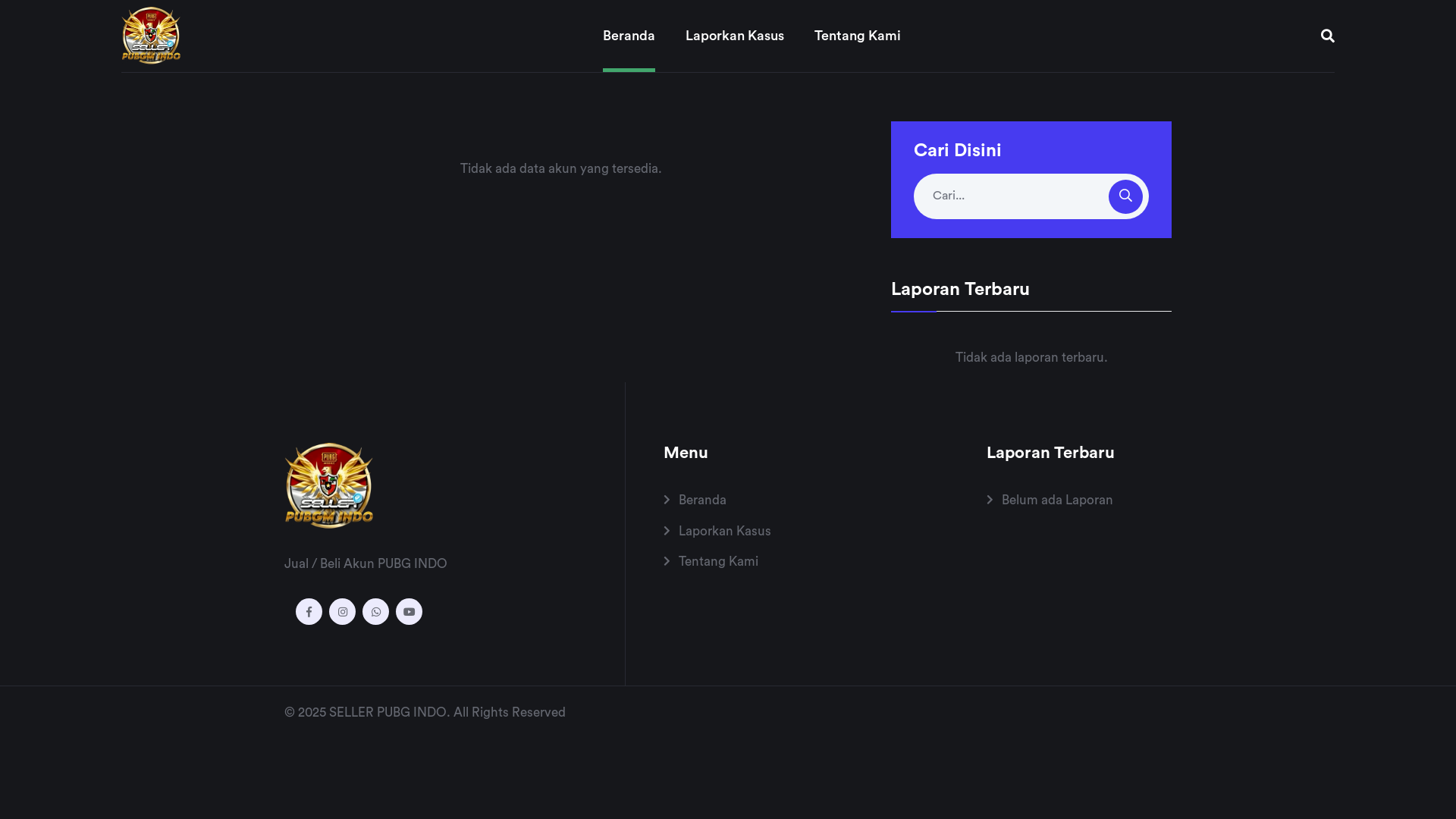
Task: Open the Facebook social icon
Action: coord(309,611)
